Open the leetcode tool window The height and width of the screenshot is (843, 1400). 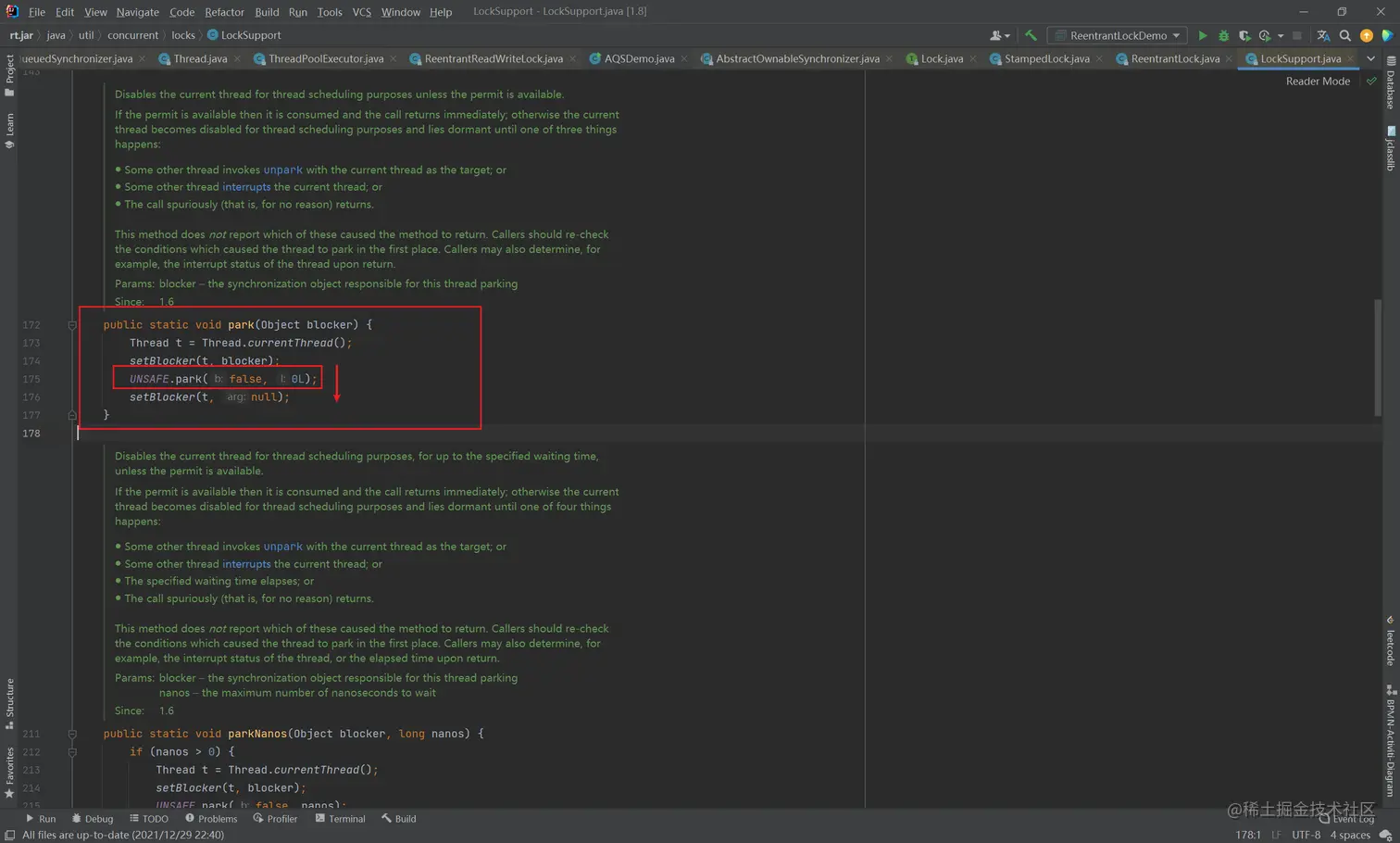(x=1391, y=640)
